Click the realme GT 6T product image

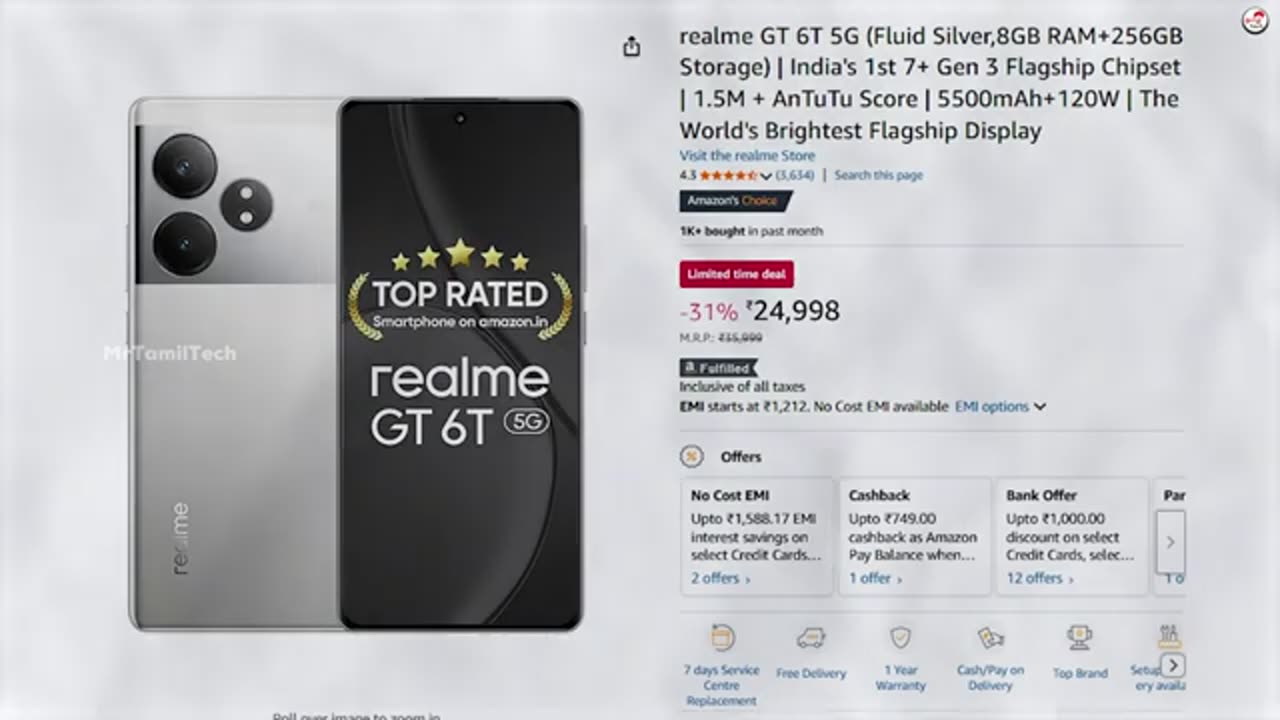pos(356,365)
